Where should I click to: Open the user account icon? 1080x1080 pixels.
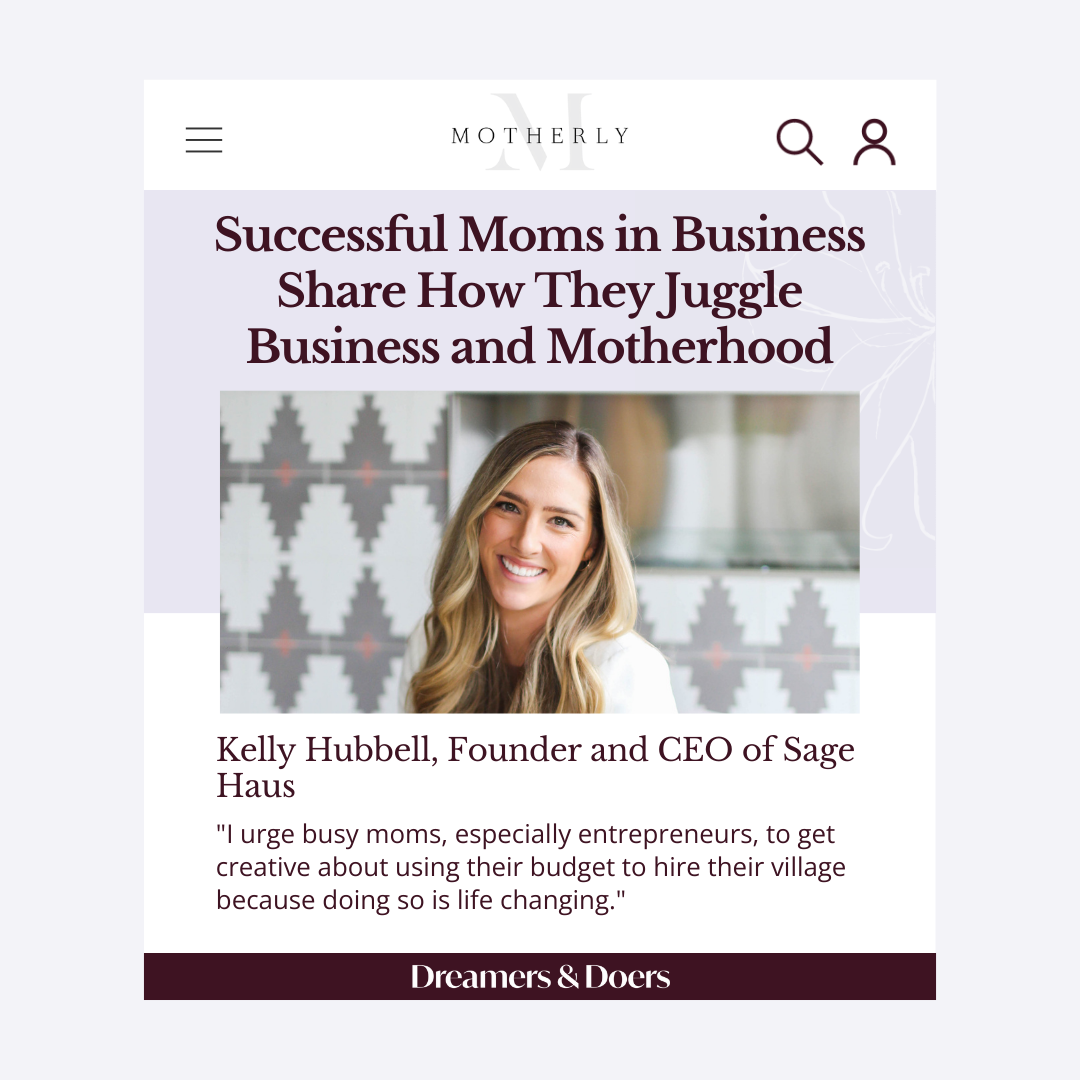click(x=874, y=142)
